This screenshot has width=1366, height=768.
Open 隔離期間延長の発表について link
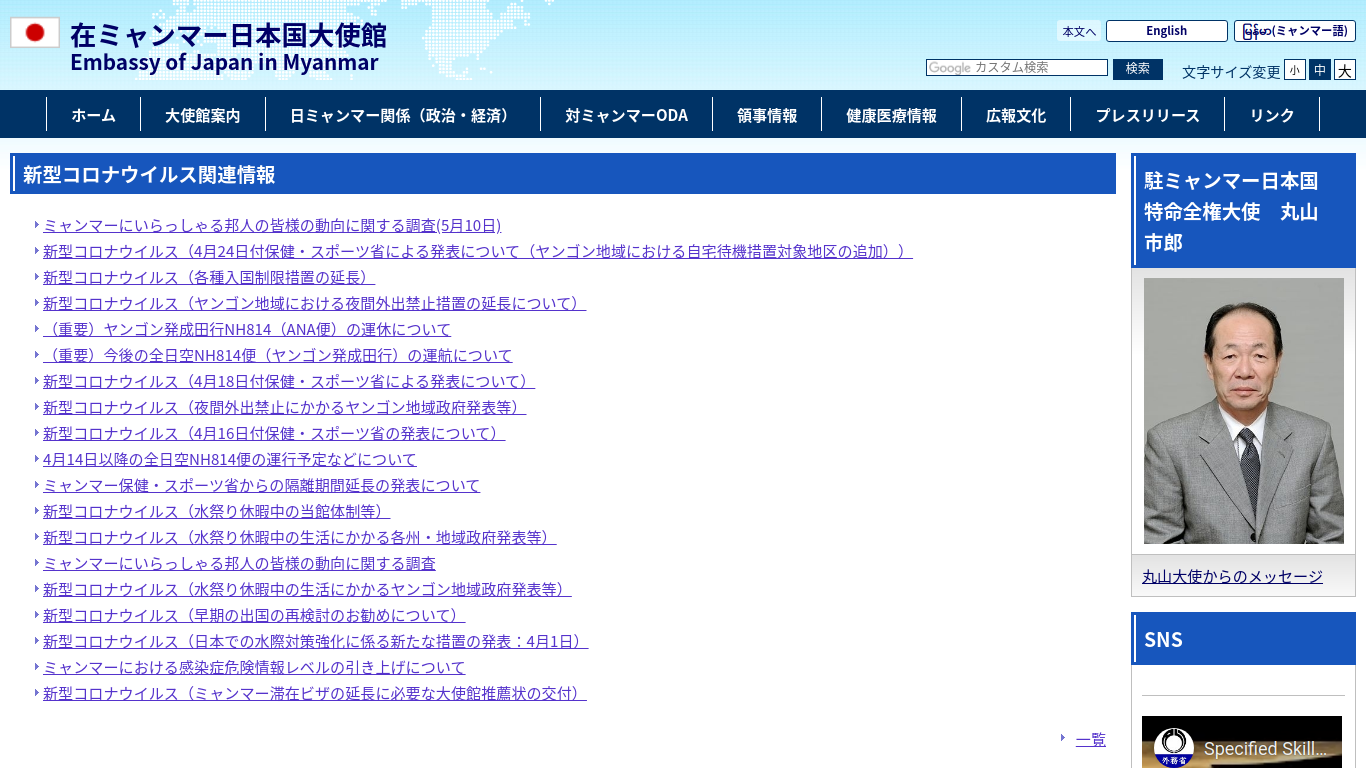coord(262,486)
